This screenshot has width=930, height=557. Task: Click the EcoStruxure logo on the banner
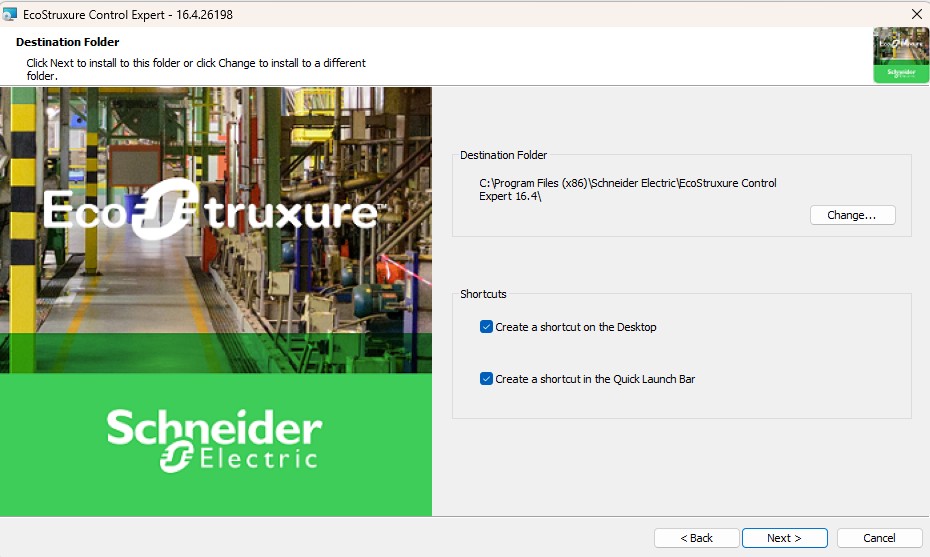(214, 210)
